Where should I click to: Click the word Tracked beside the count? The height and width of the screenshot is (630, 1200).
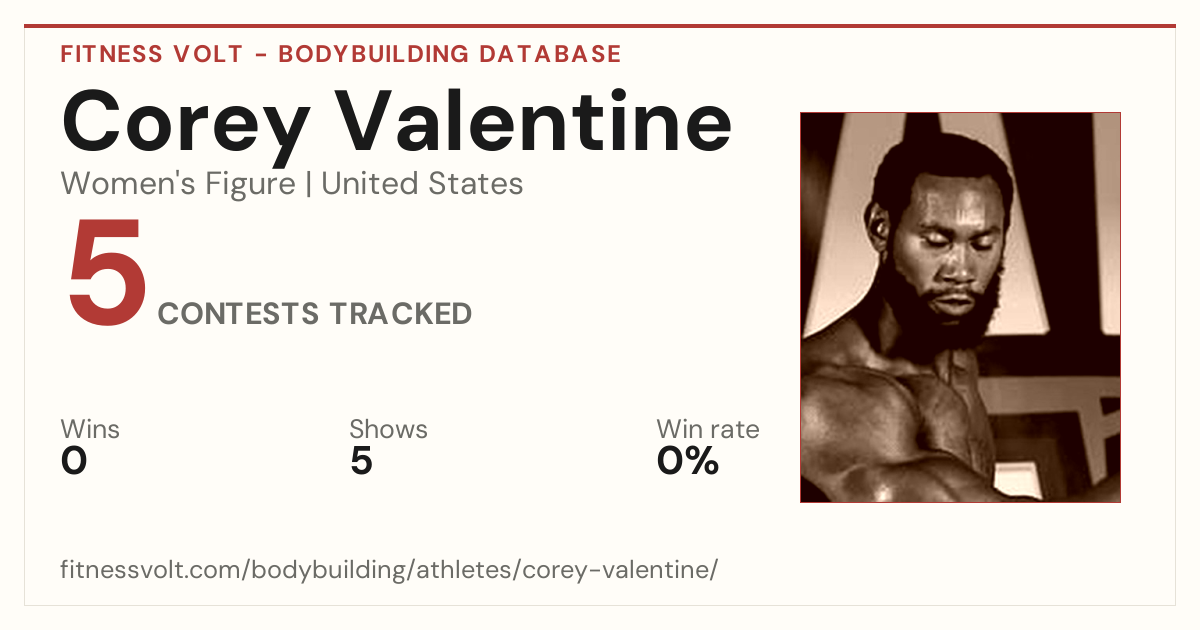pos(401,313)
